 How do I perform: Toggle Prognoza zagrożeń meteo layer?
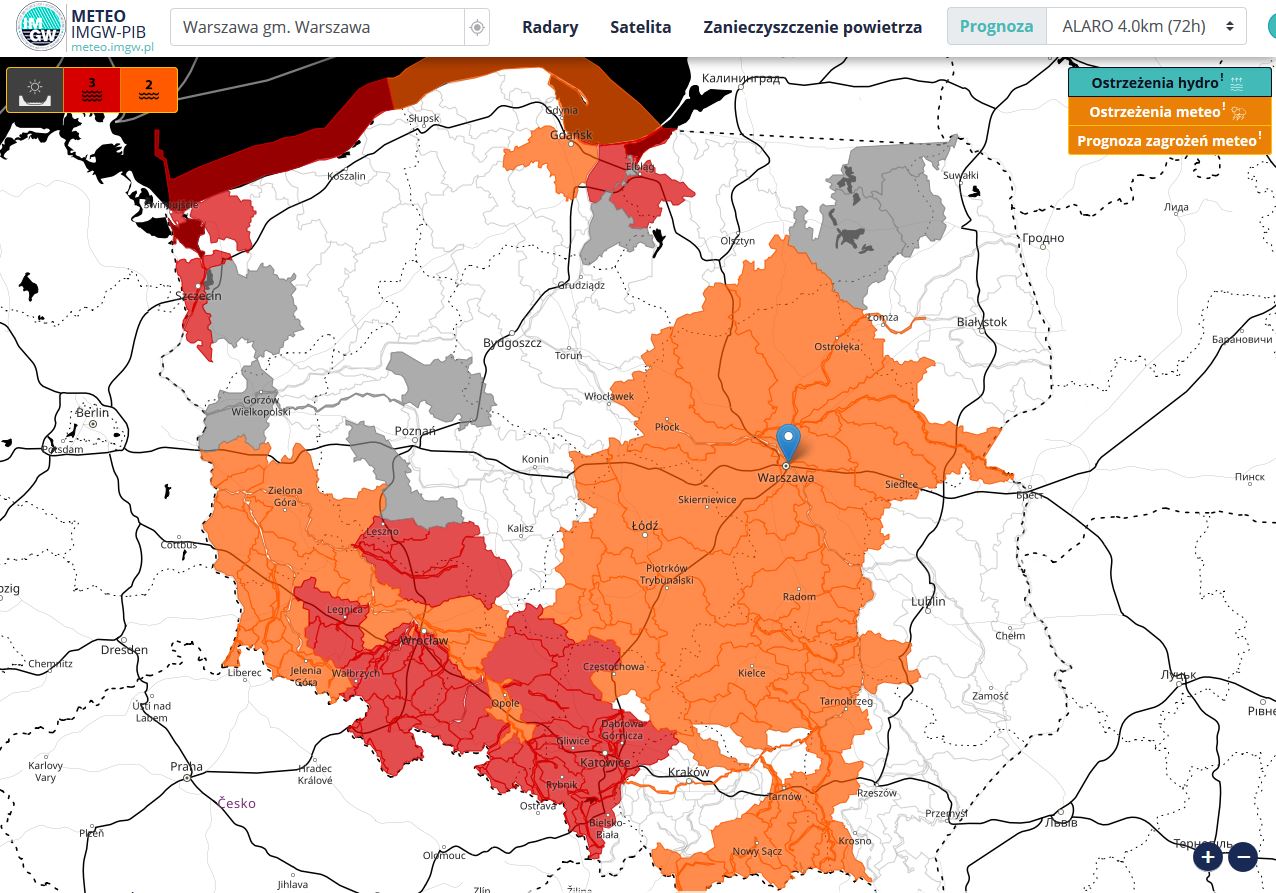tap(1169, 141)
